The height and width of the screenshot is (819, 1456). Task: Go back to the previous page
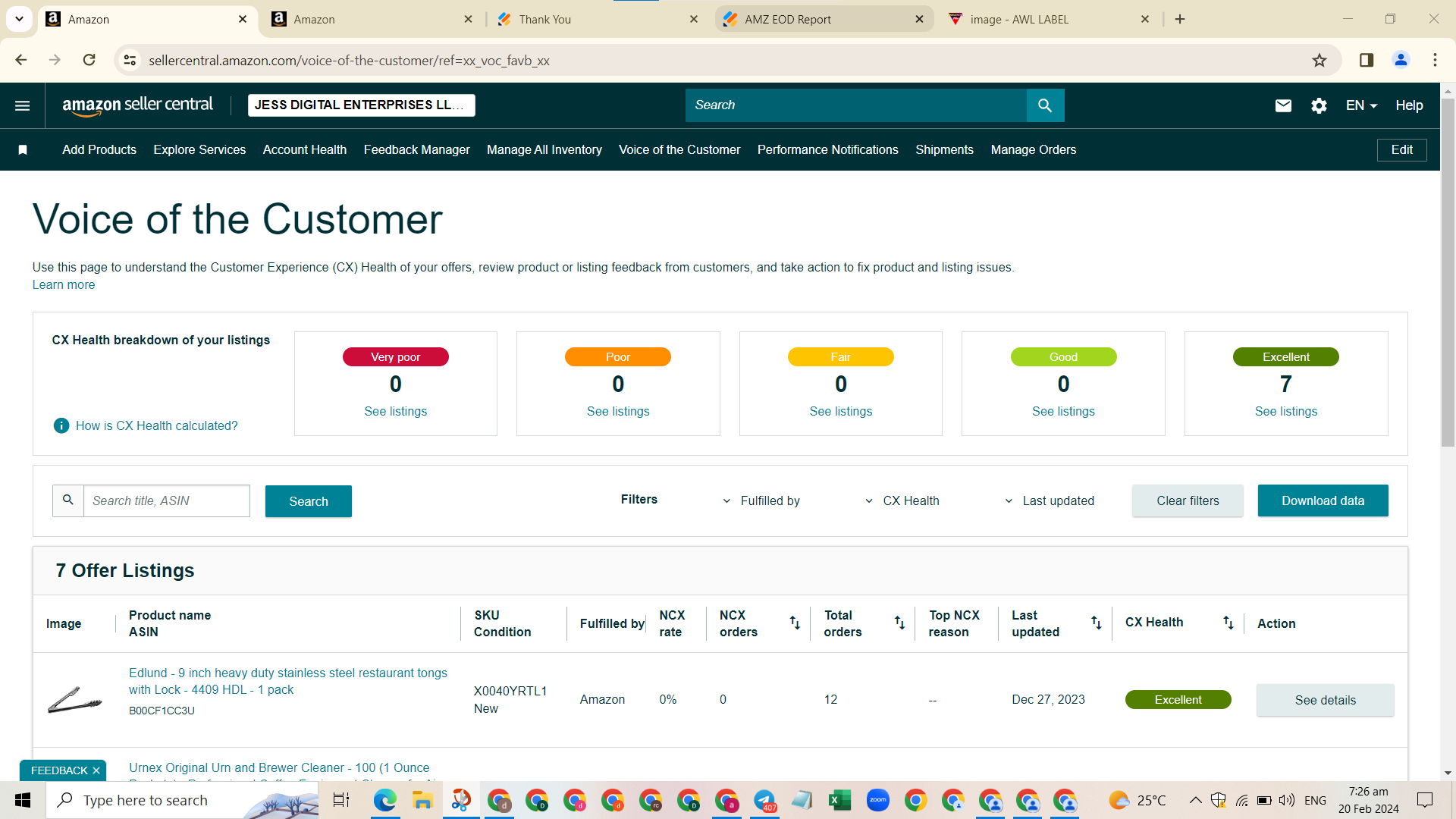click(x=21, y=60)
